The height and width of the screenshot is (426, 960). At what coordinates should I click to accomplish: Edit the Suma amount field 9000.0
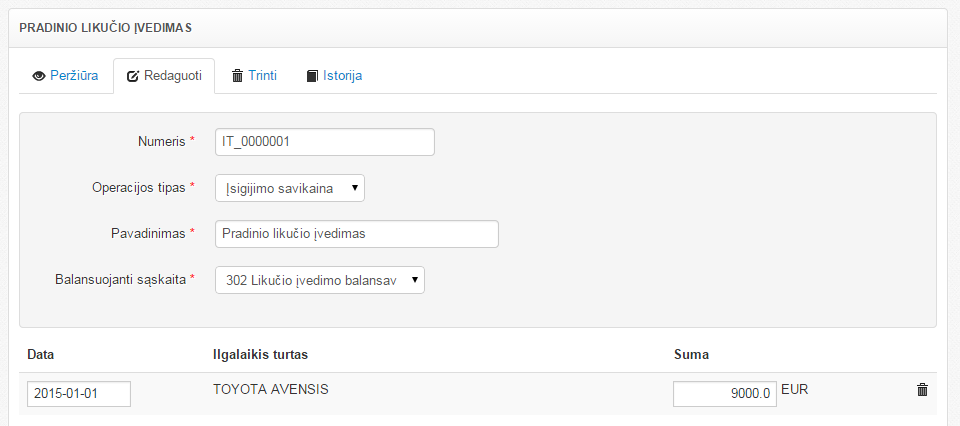tap(724, 394)
